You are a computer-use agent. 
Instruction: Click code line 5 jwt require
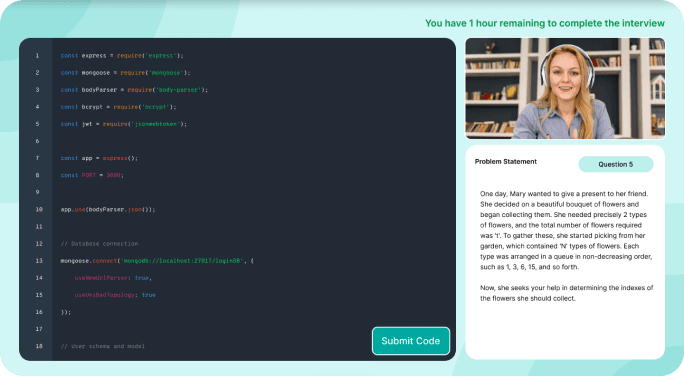[124, 124]
